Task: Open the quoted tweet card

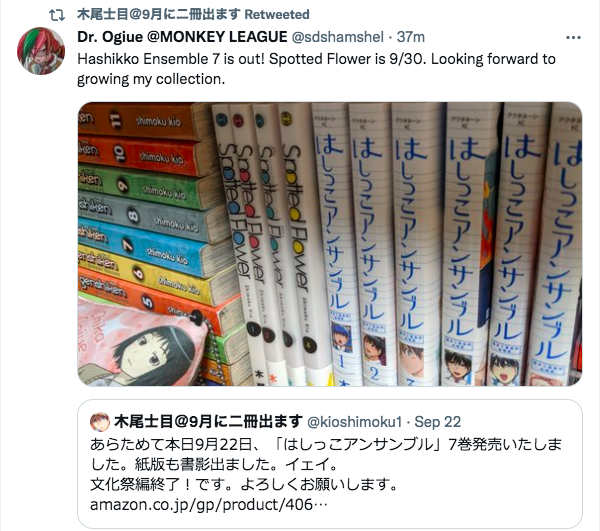Action: 330,464
